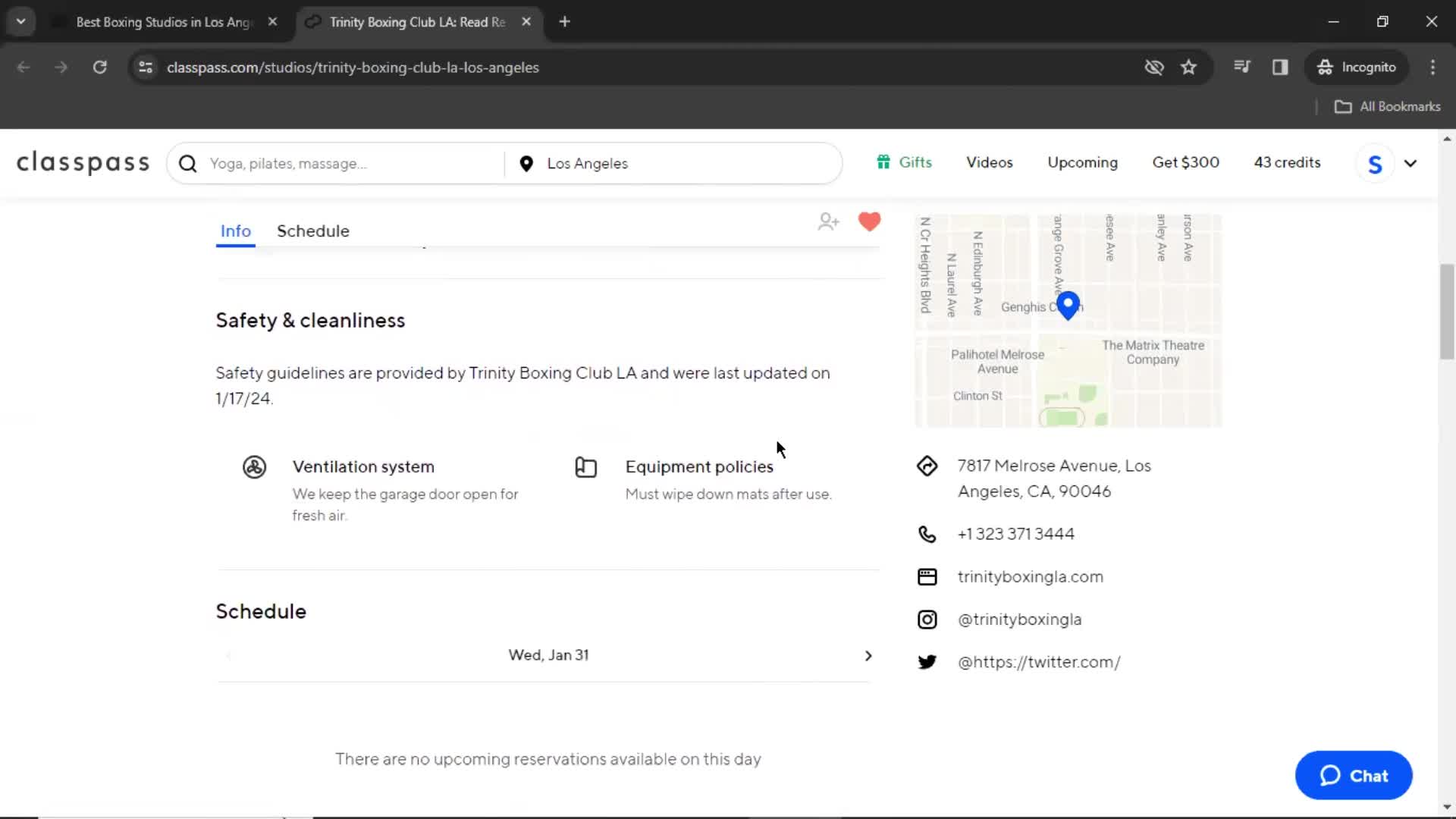
Task: Open trinityboxingla.com website link
Action: (1030, 576)
